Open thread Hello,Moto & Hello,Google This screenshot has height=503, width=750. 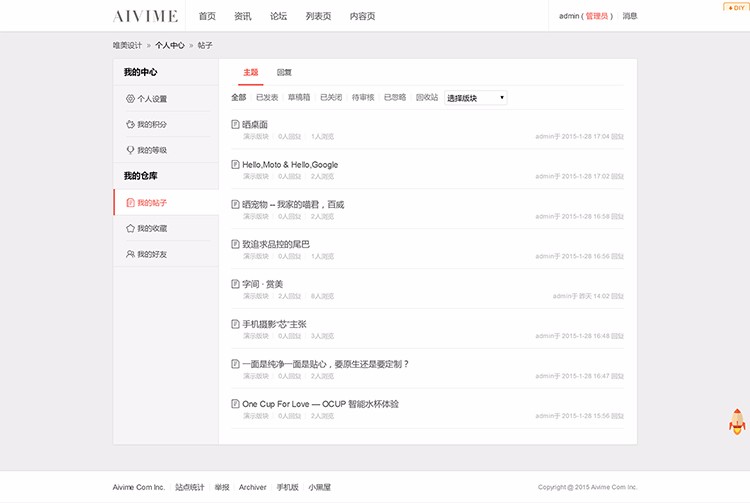click(x=290, y=164)
